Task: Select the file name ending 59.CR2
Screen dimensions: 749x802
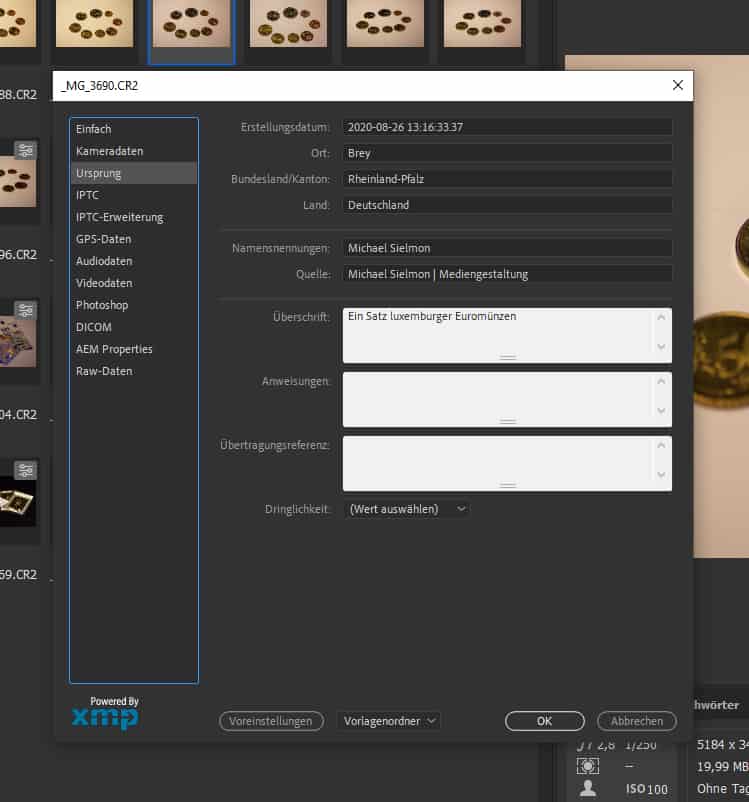Action: pyautogui.click(x=18, y=575)
